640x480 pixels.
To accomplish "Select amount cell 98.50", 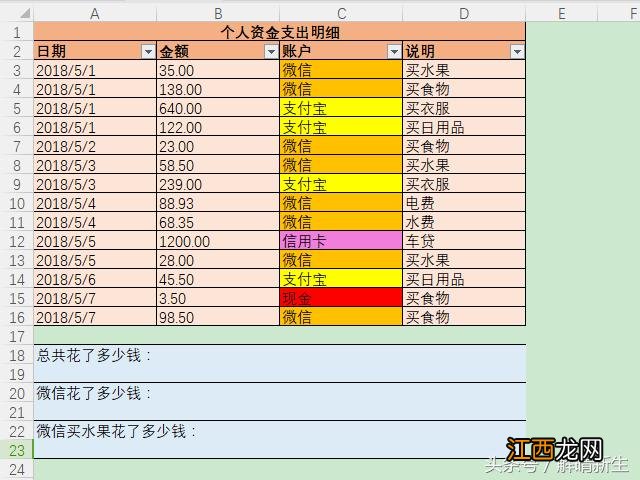I will (218, 317).
